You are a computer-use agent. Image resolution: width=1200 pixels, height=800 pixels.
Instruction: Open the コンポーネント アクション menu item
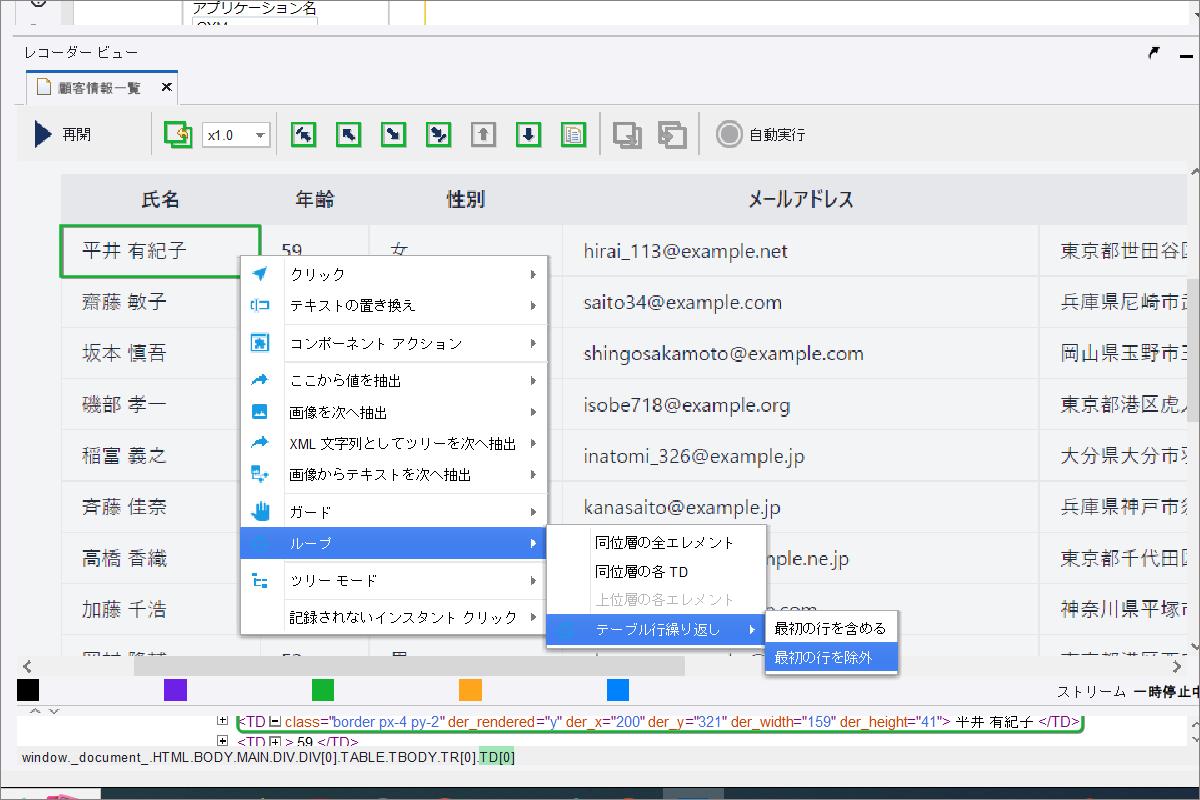coord(395,343)
